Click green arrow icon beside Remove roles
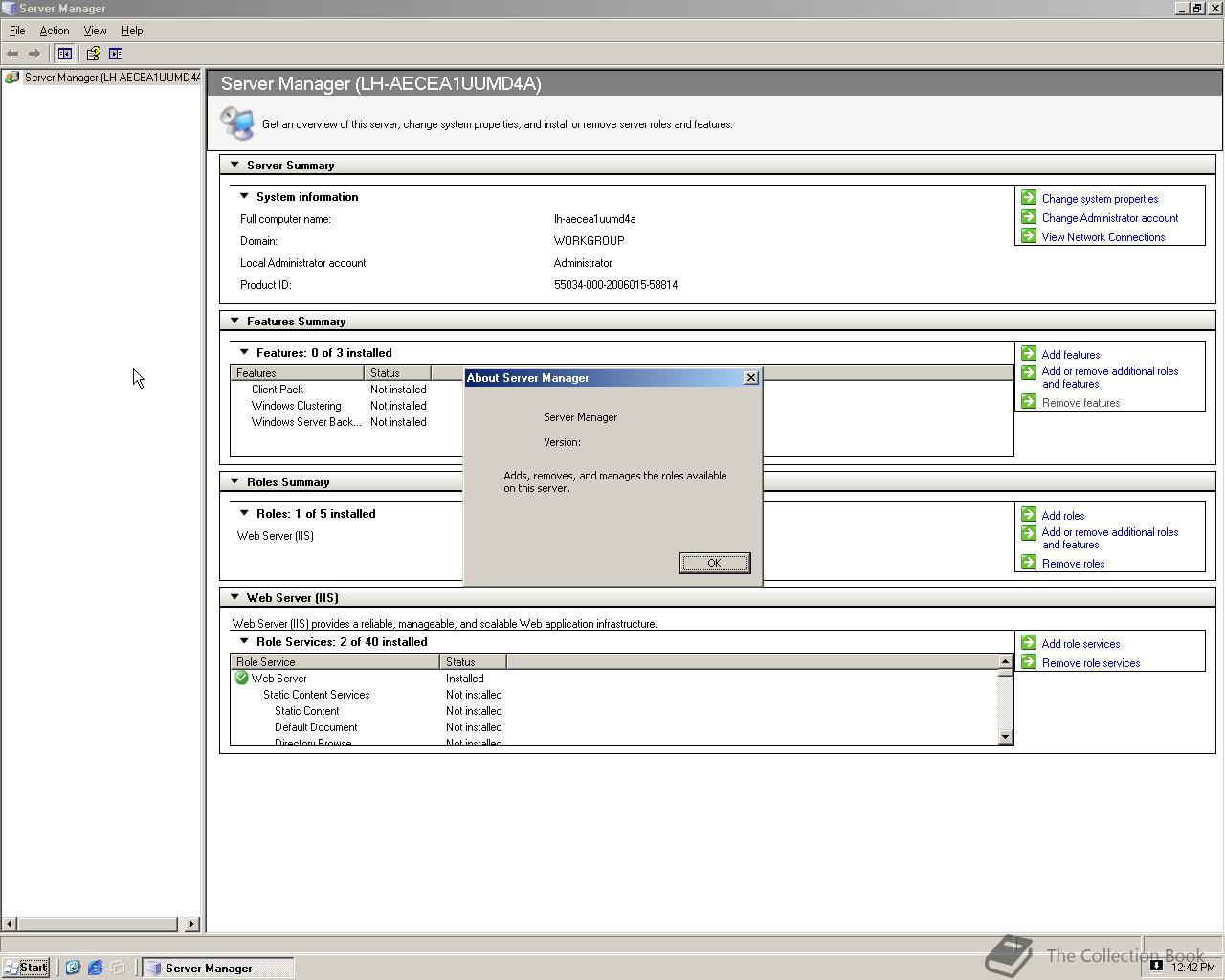Screen dimensions: 1225x980 coord(1029,562)
